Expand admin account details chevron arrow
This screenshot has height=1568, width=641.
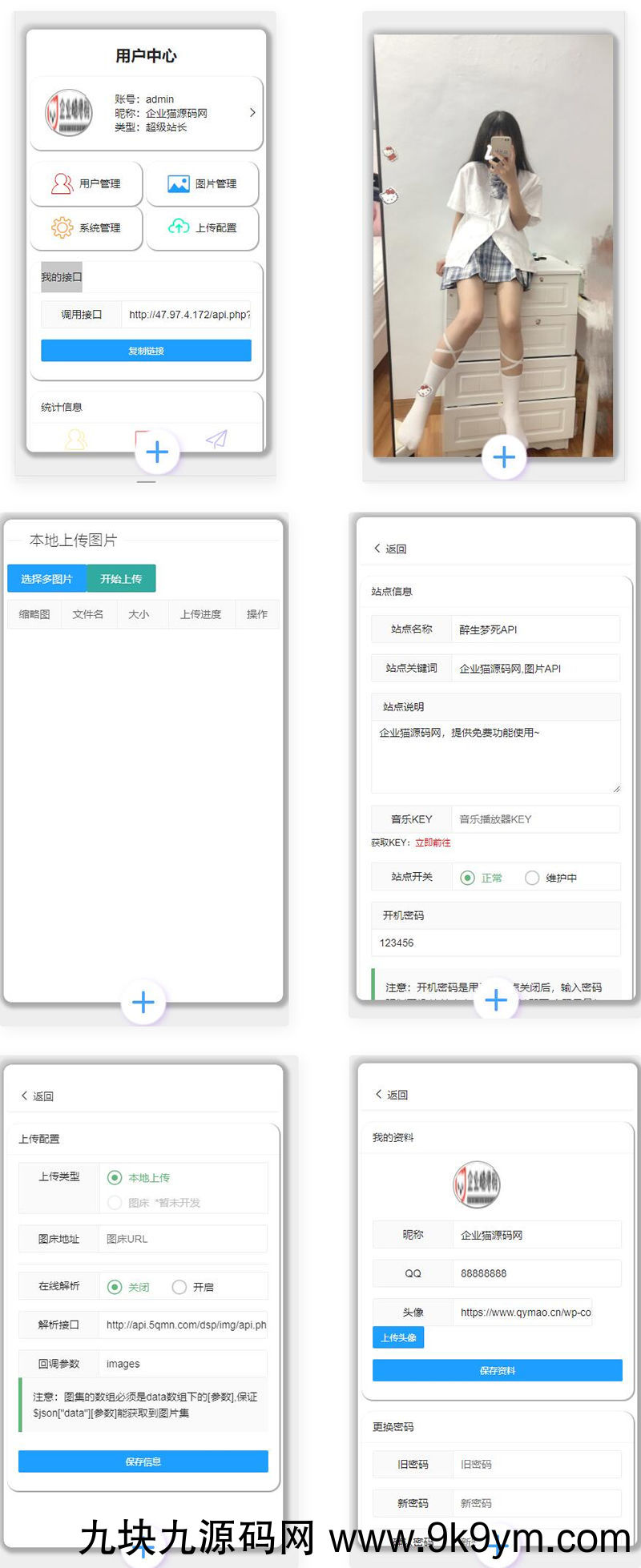click(252, 113)
